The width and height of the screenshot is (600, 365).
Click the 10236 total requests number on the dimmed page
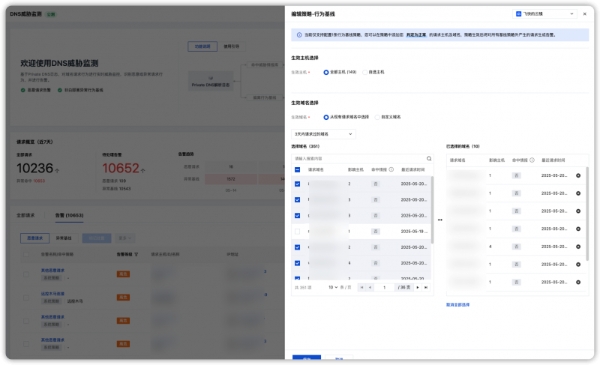35,168
